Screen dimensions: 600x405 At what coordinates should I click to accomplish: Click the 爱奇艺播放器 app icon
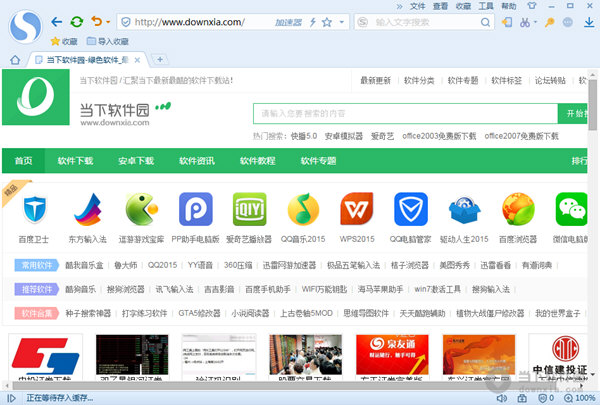tap(249, 209)
